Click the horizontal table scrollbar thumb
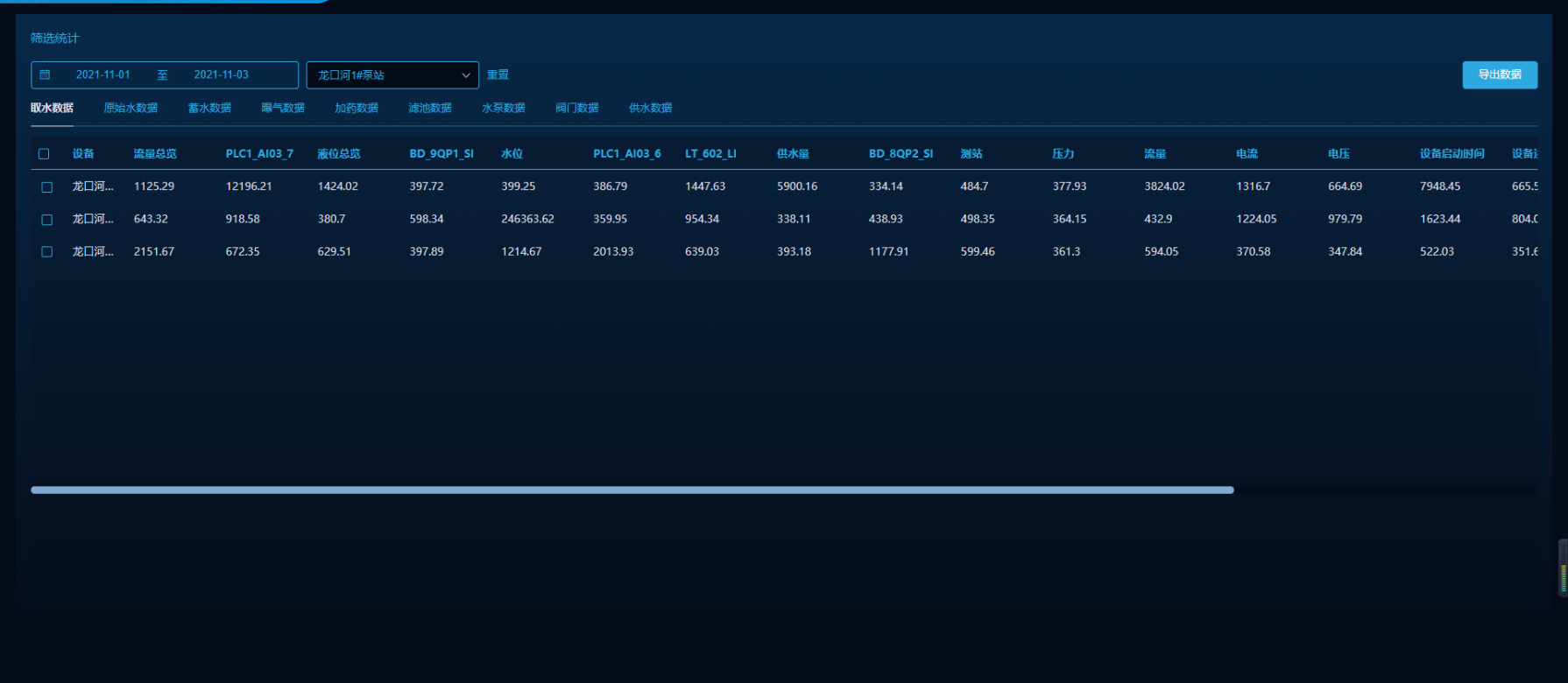The width and height of the screenshot is (1568, 683). [x=632, y=490]
